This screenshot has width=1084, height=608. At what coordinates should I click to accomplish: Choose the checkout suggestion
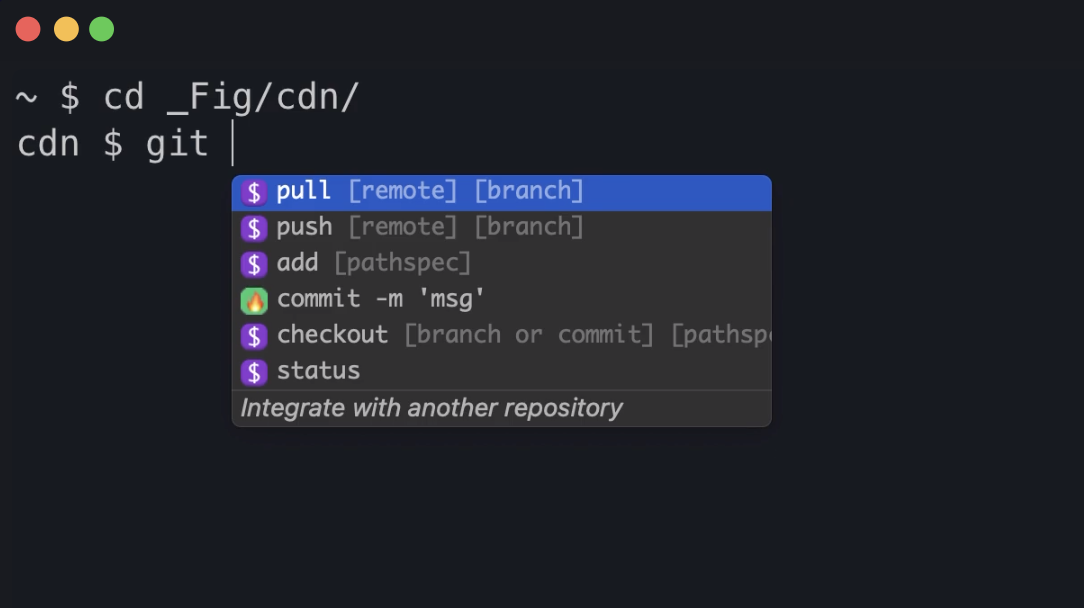tap(332, 336)
